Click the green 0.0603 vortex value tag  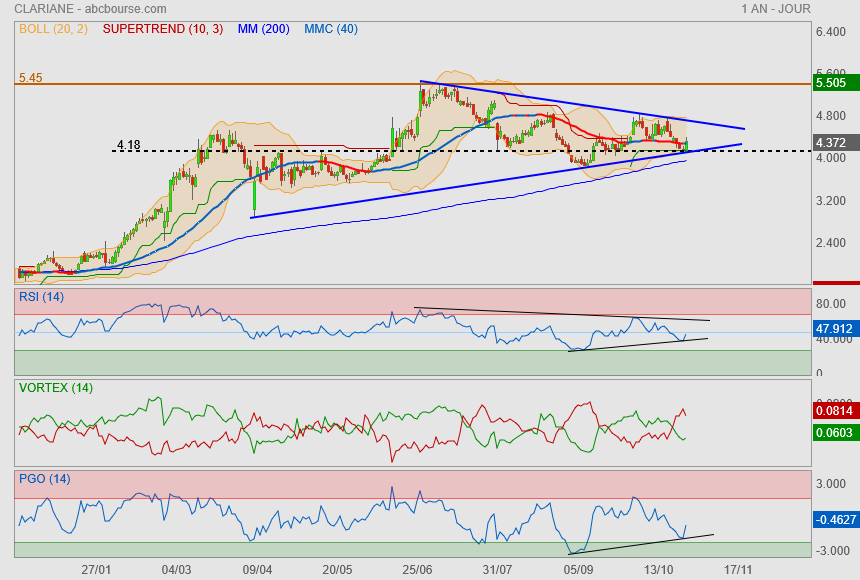click(x=833, y=431)
